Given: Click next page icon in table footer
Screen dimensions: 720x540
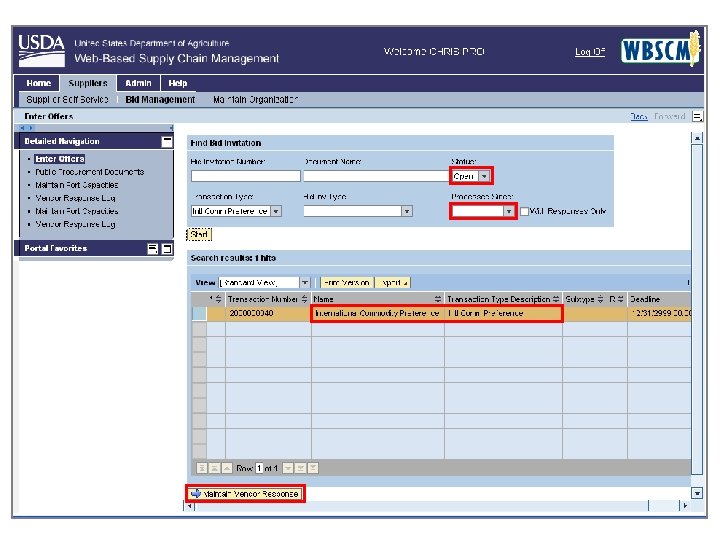Looking at the screenshot, I should pyautogui.click(x=300, y=468).
